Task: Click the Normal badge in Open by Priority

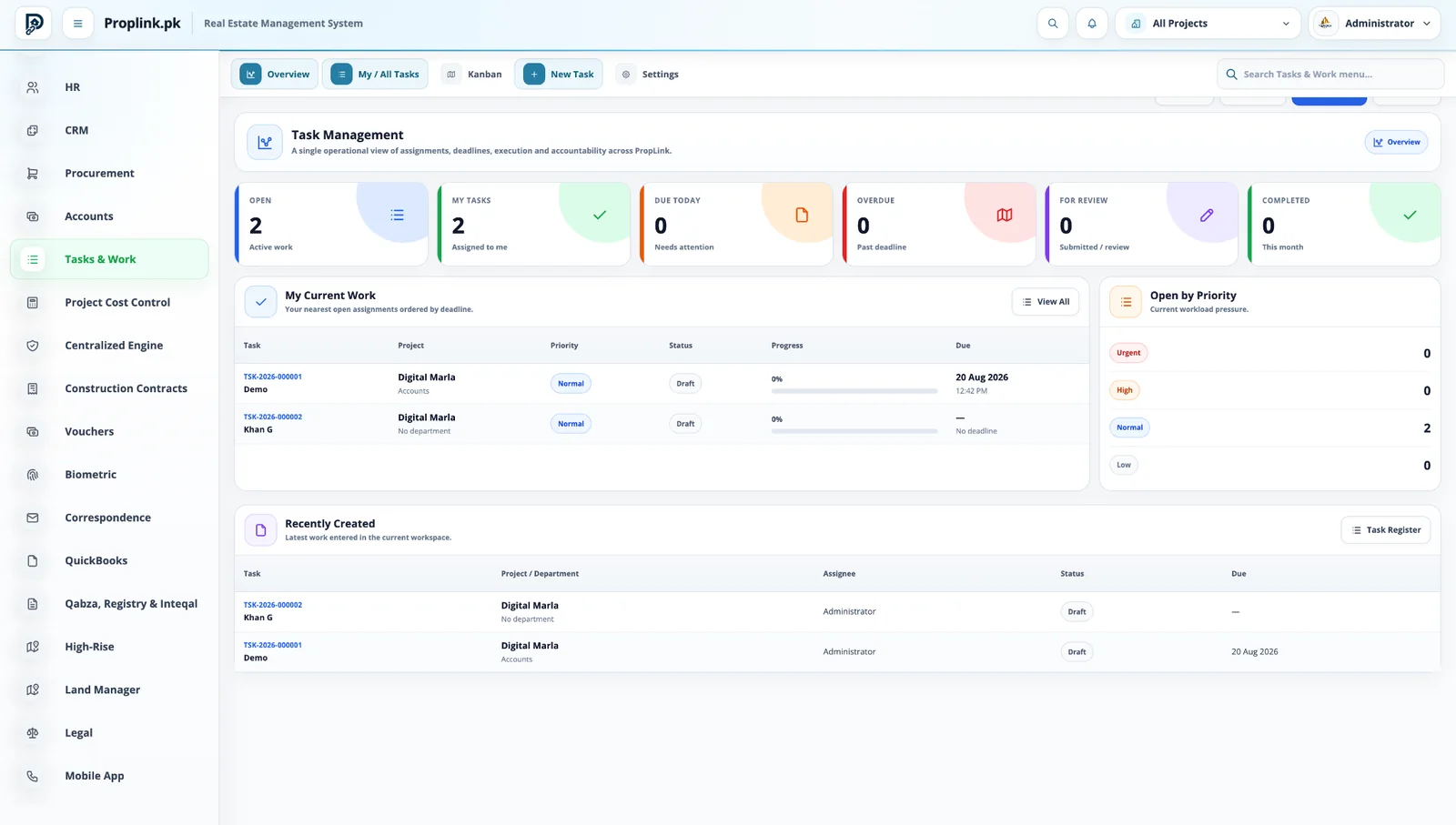Action: coord(1129,428)
